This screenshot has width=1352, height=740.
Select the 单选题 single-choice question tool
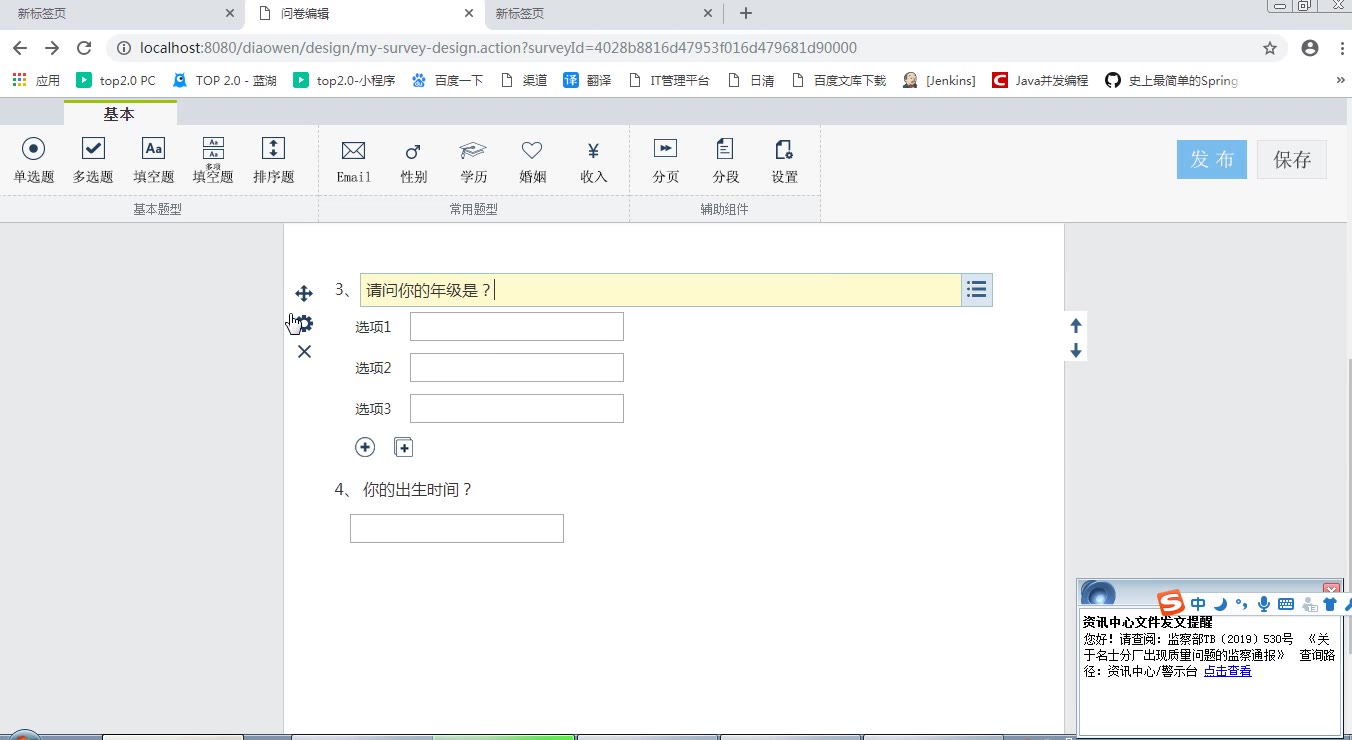34,160
